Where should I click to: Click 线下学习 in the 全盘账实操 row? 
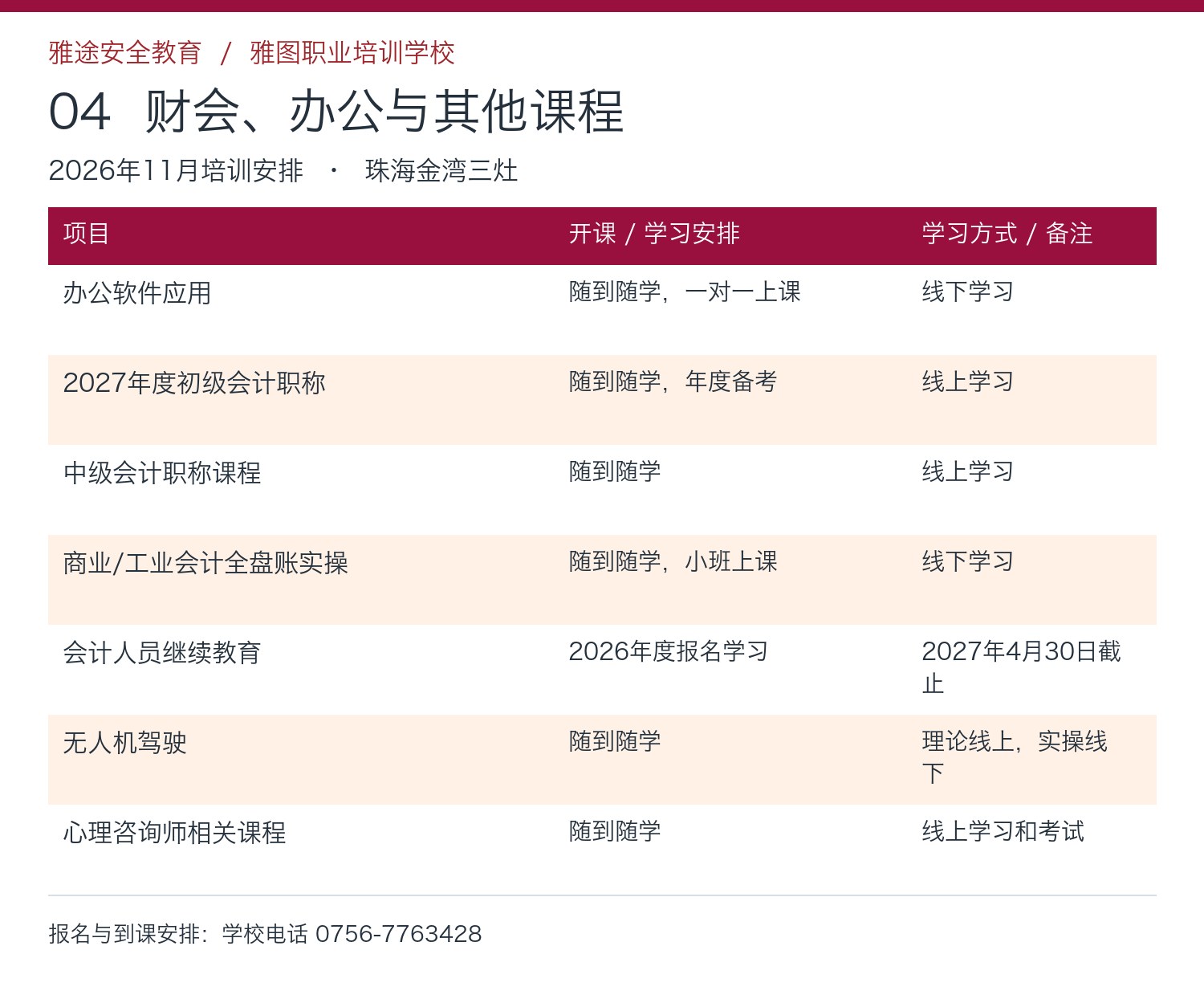[x=967, y=561]
